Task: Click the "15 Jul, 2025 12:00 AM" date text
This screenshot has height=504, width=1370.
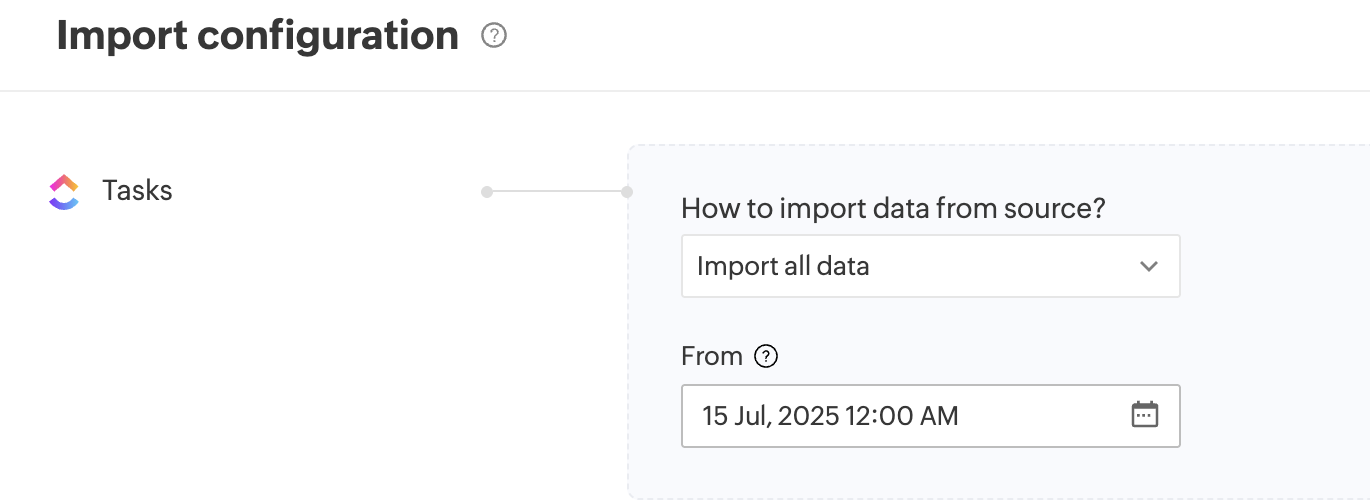Action: coord(830,415)
